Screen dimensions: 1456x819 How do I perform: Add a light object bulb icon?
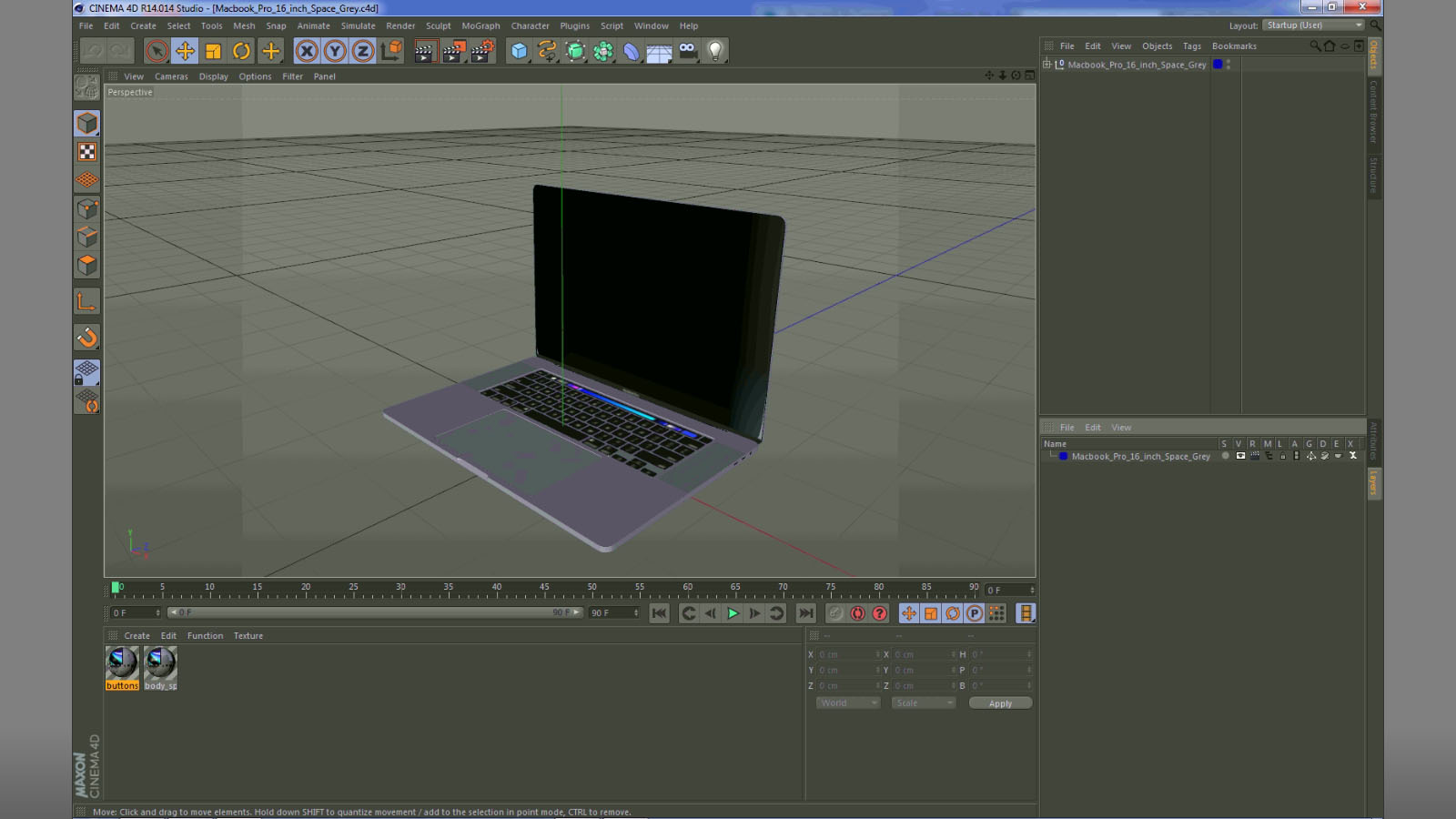pos(715,51)
